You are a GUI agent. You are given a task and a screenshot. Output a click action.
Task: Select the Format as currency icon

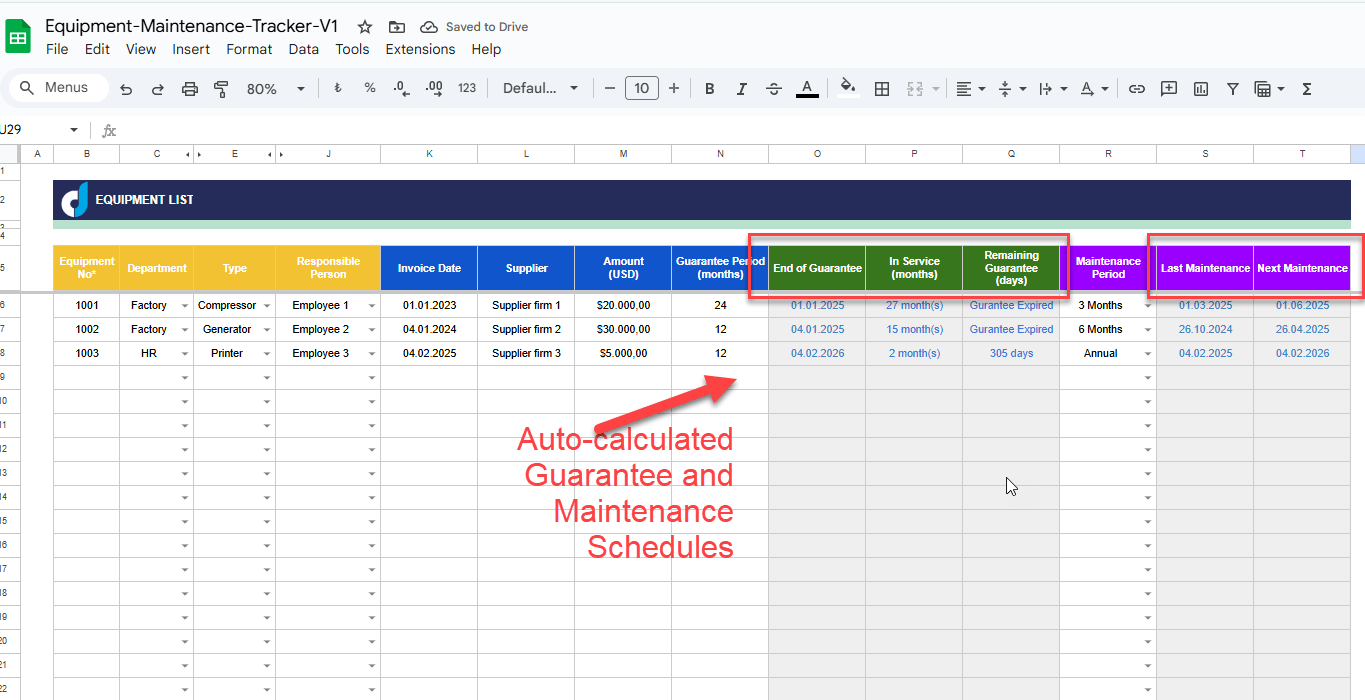point(337,88)
